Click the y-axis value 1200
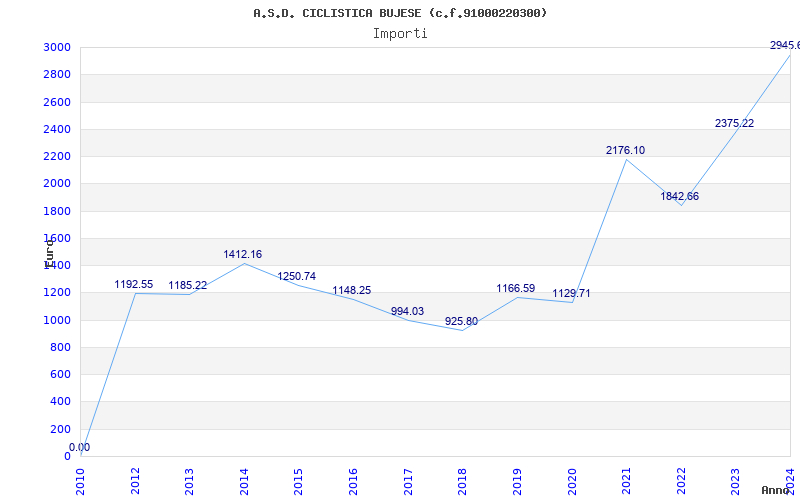This screenshot has height=500, width=800. pos(57,293)
